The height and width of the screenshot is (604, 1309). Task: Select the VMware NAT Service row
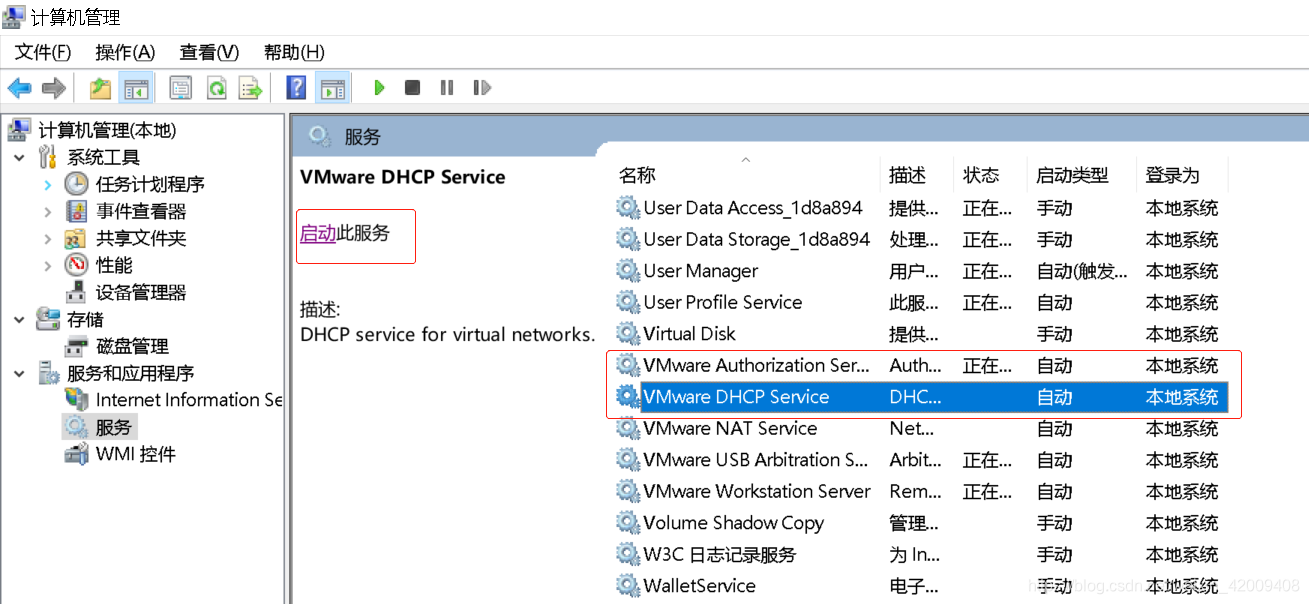(x=920, y=429)
